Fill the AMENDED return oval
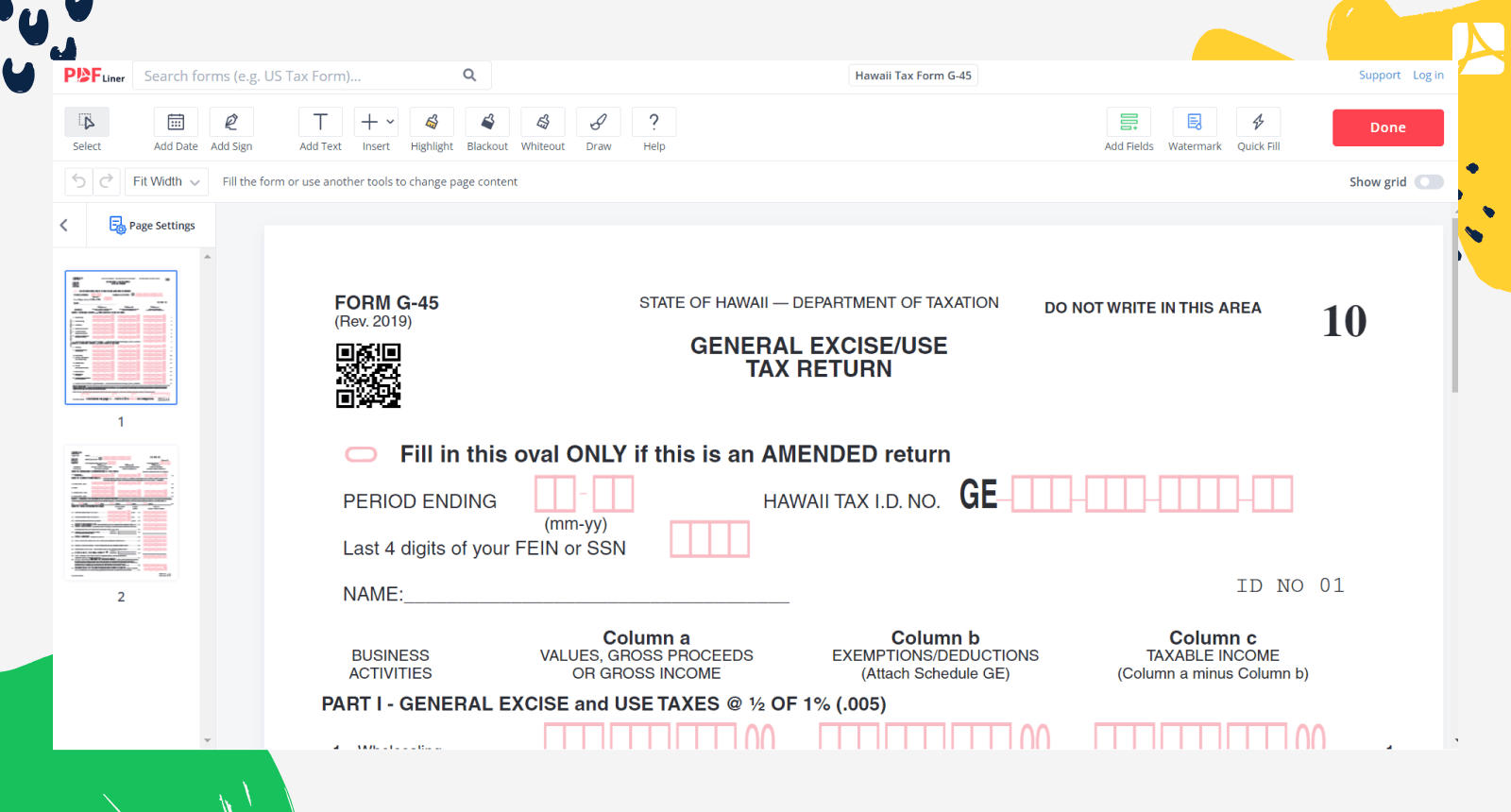The width and height of the screenshot is (1511, 812). [x=361, y=454]
